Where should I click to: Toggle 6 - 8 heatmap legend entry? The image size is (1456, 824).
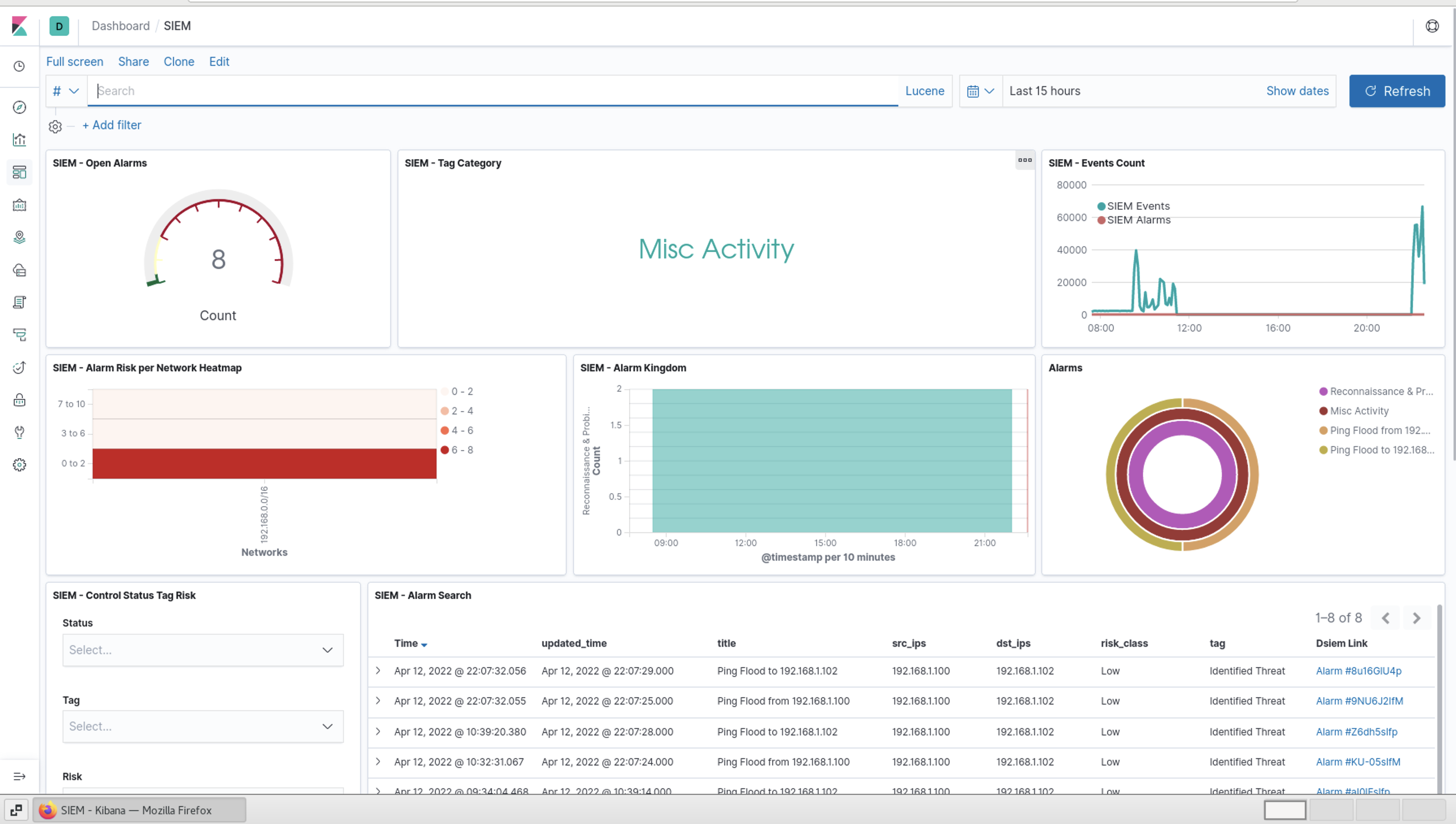(x=457, y=450)
